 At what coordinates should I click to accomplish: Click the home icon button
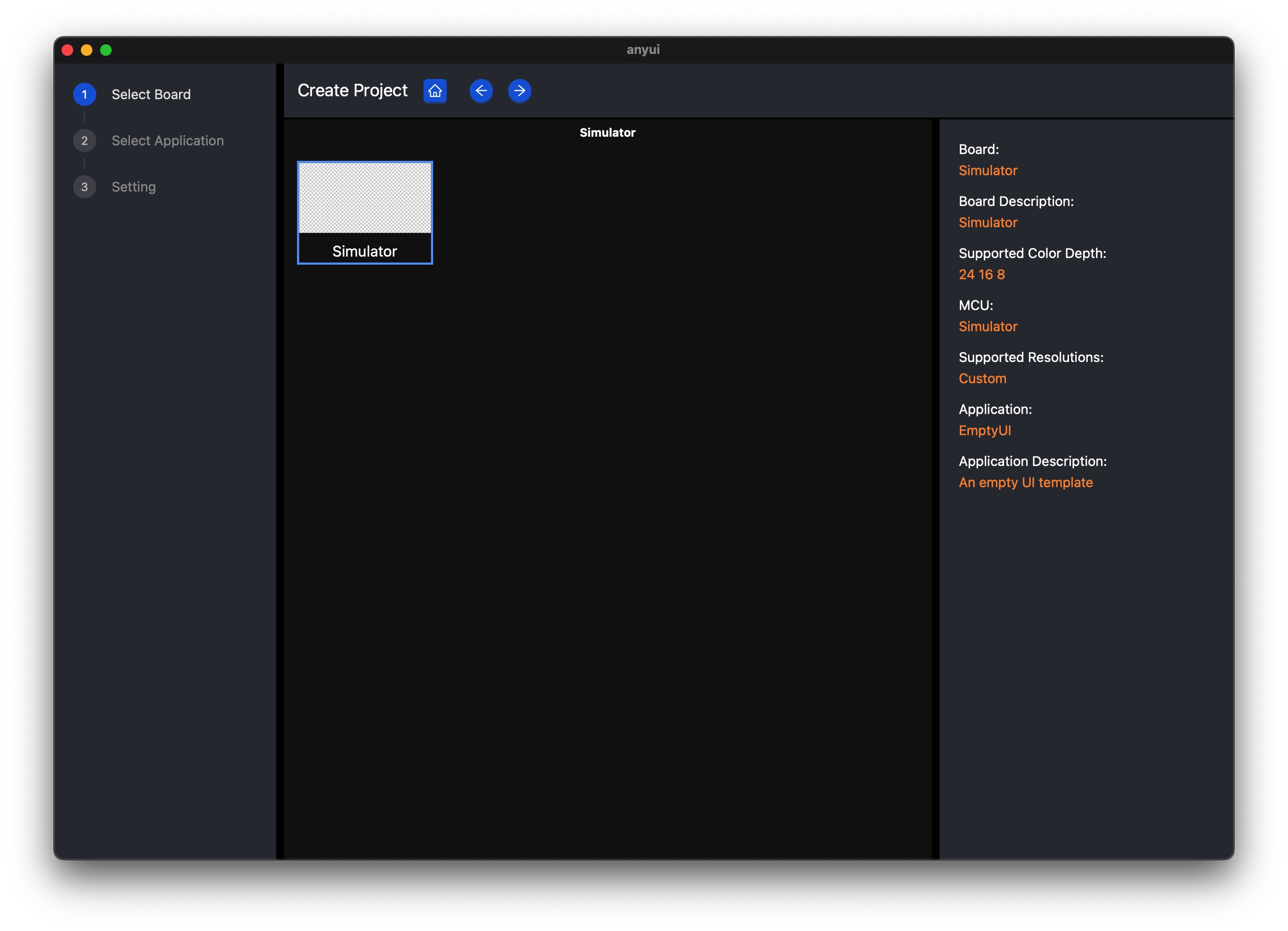435,91
